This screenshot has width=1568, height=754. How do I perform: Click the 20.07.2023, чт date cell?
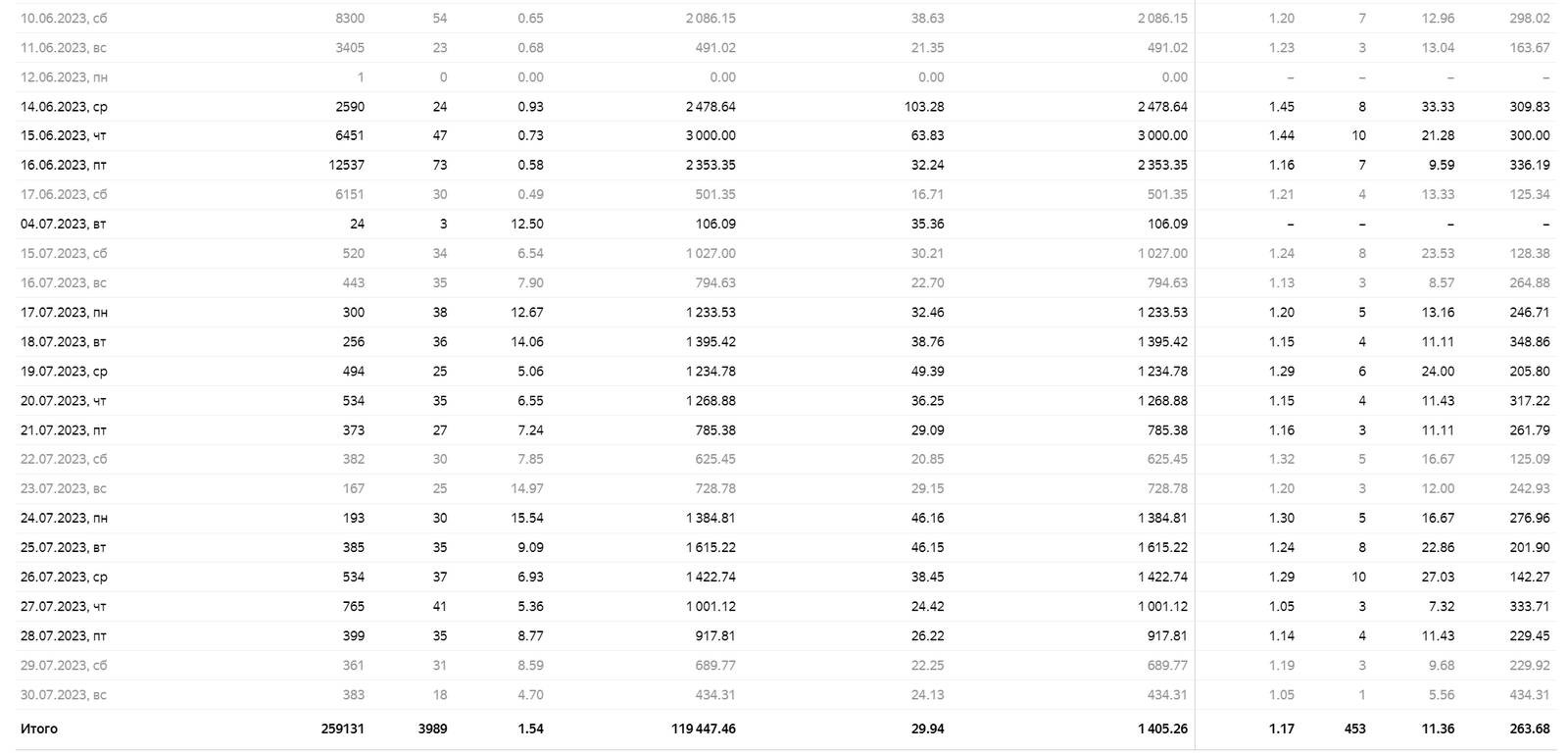[64, 401]
